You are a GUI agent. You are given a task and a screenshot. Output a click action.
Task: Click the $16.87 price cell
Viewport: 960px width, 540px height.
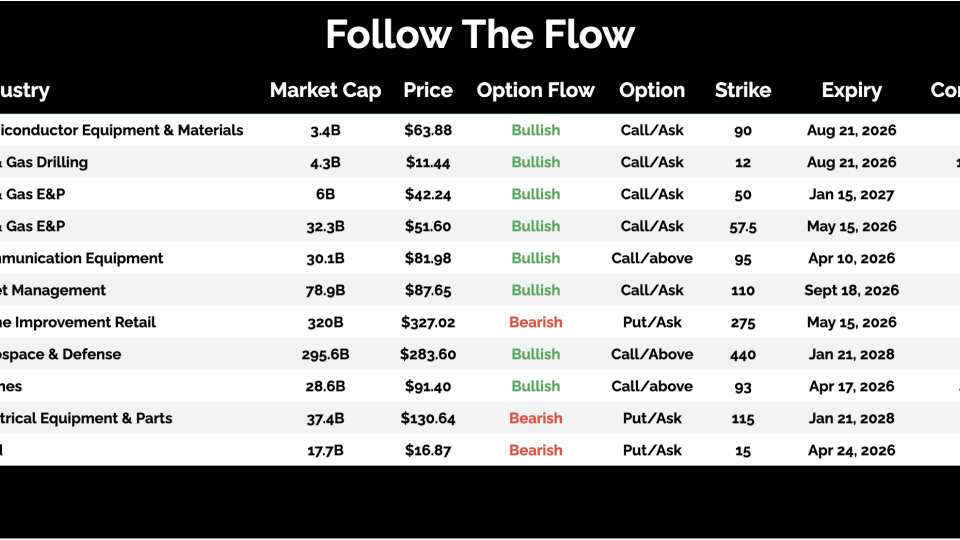(x=428, y=450)
